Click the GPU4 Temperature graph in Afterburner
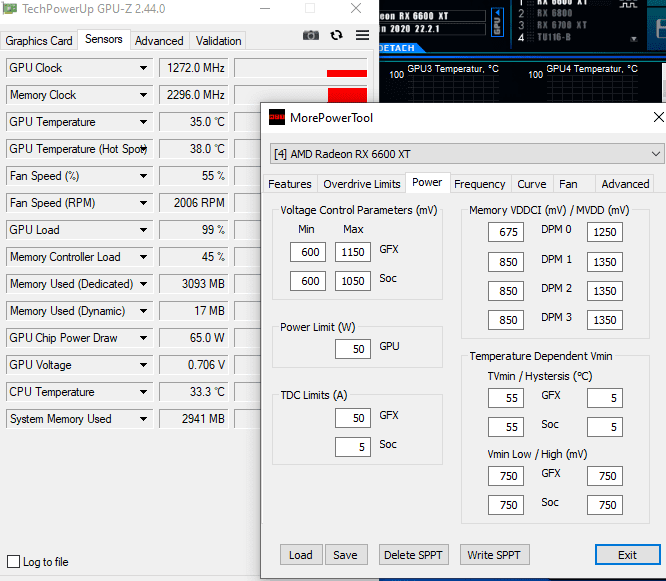This screenshot has width=666, height=581. 593,87
